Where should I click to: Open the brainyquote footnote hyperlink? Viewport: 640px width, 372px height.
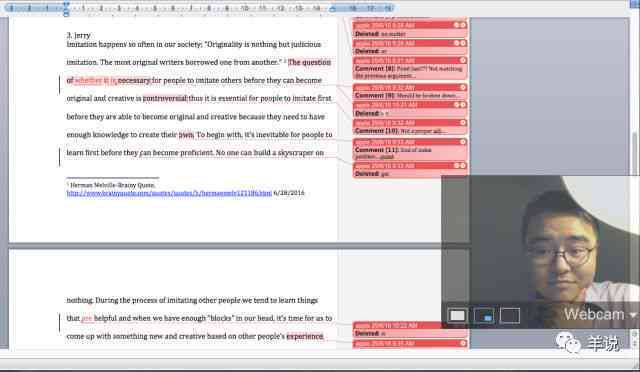tap(169, 193)
